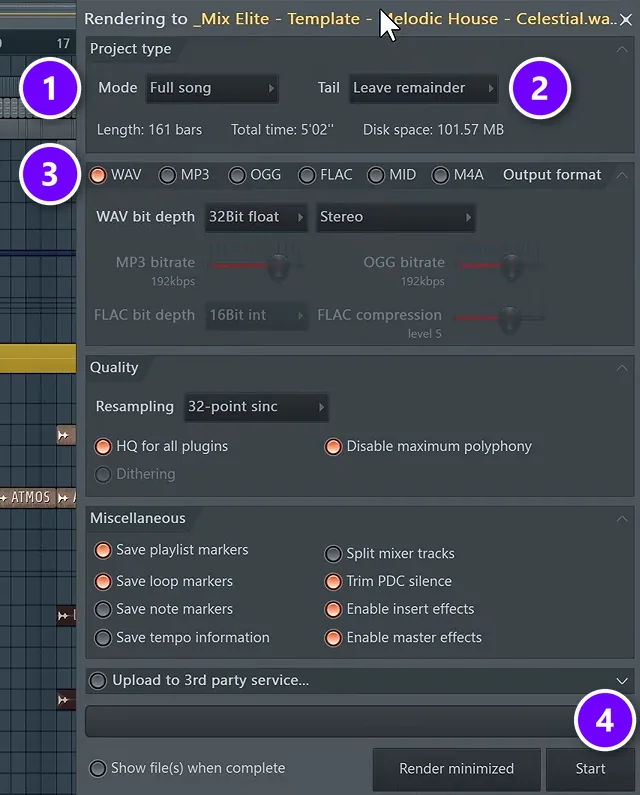Open Resampling dropdown 32-point sinc
The image size is (640, 795).
(x=256, y=407)
